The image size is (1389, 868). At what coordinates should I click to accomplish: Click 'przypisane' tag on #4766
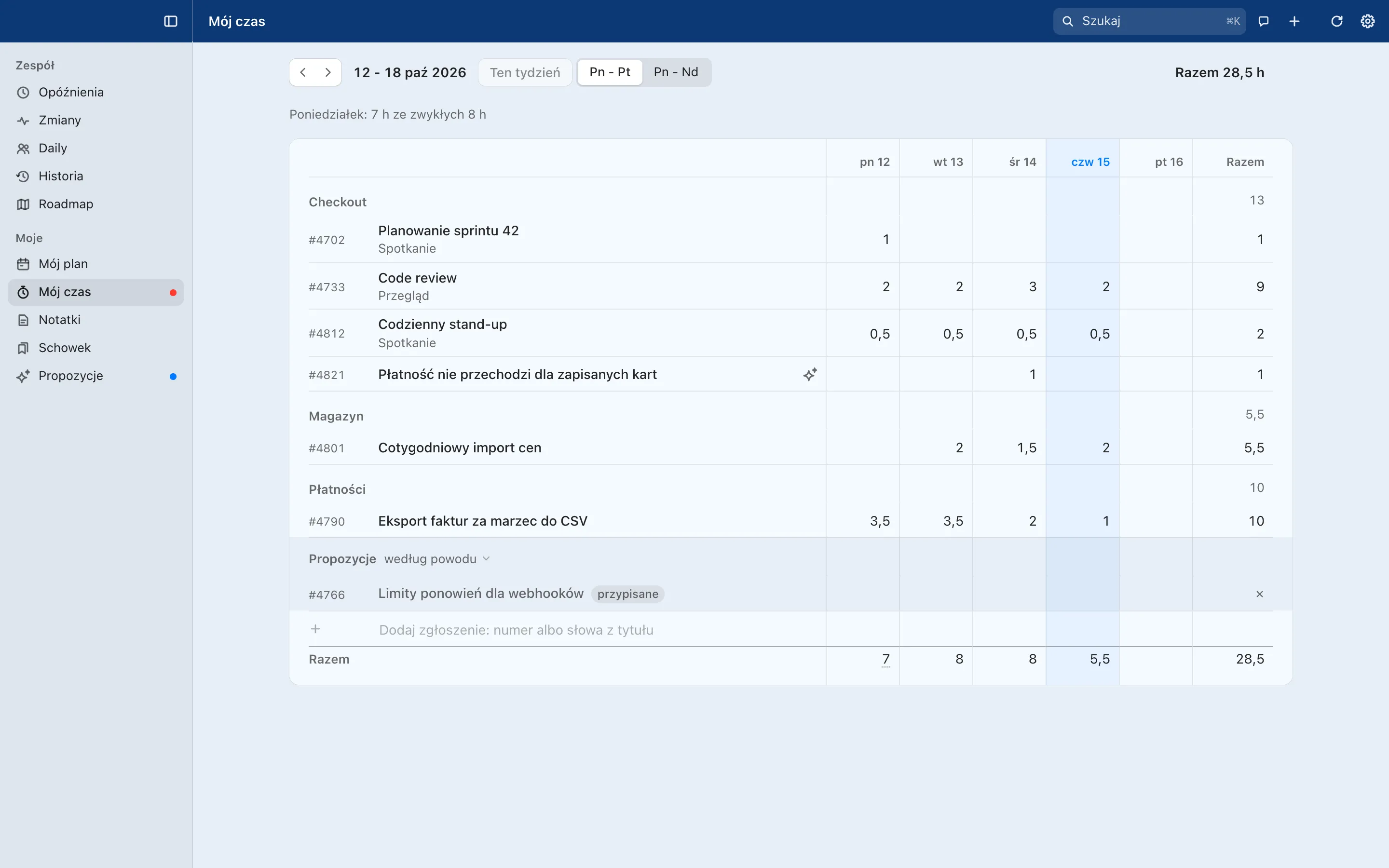pos(627,594)
